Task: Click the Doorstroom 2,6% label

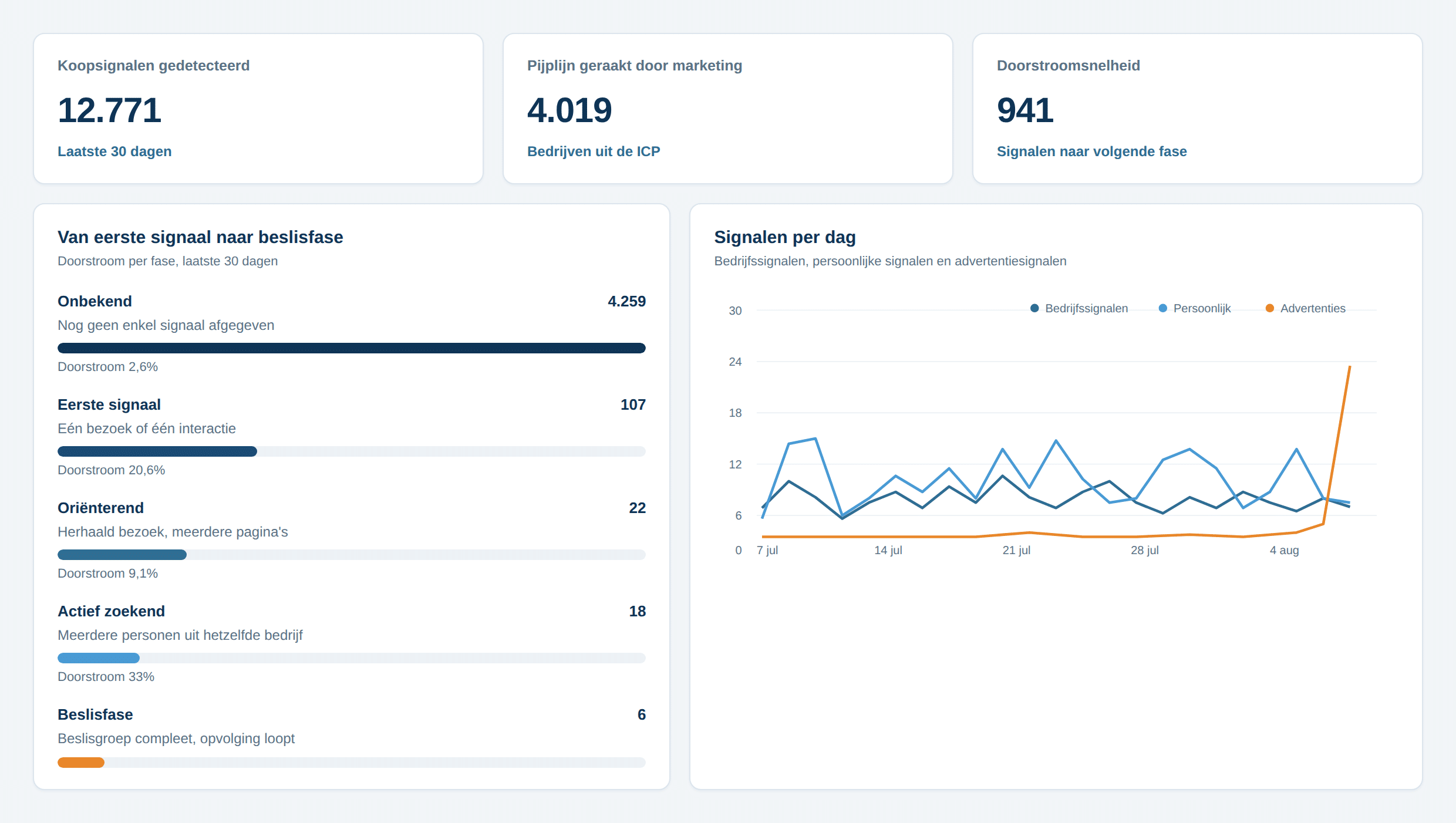Action: [x=107, y=367]
